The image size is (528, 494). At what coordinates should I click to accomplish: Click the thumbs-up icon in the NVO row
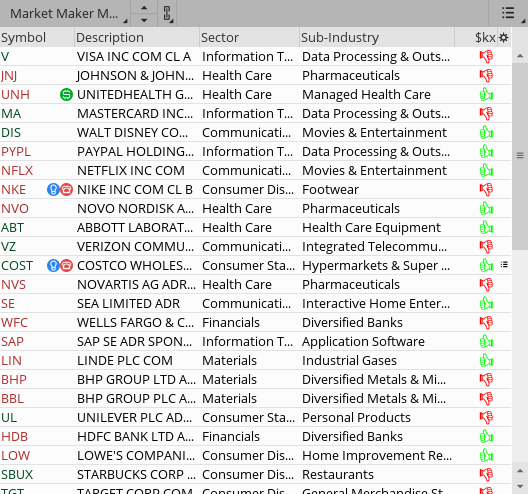coord(486,208)
